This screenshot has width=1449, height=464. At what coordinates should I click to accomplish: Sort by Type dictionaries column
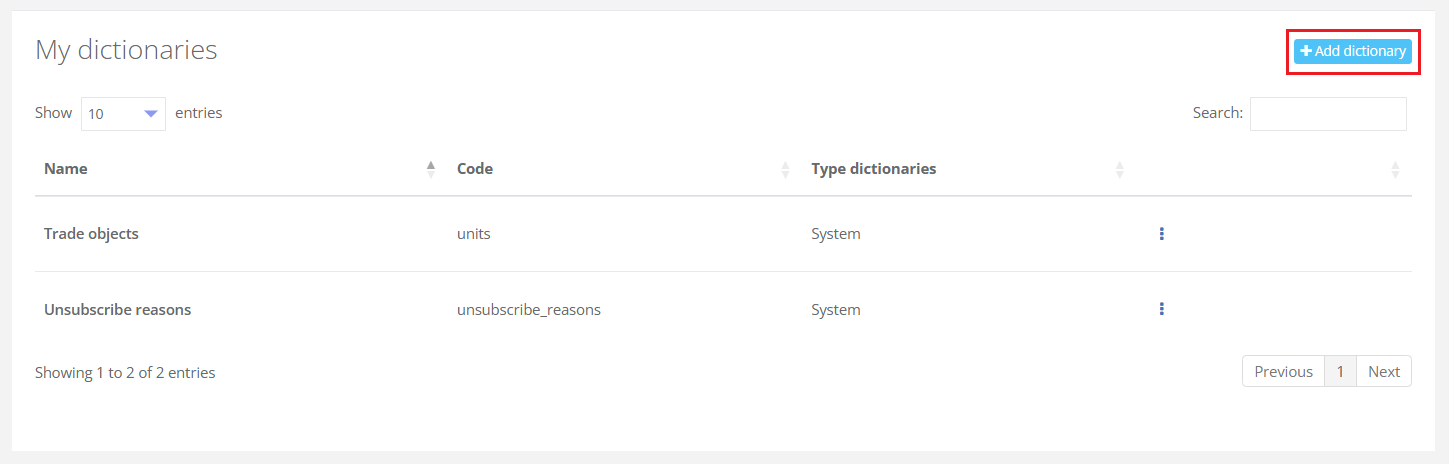1120,169
